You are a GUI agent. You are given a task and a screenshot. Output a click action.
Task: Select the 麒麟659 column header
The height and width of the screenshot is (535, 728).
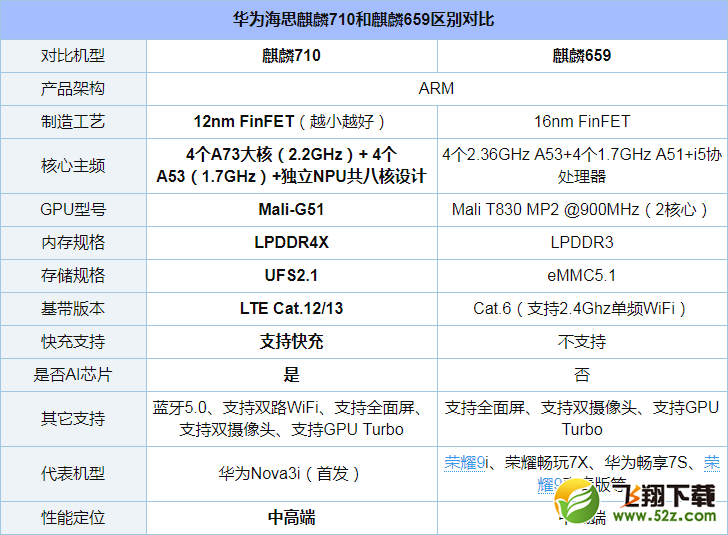click(582, 56)
